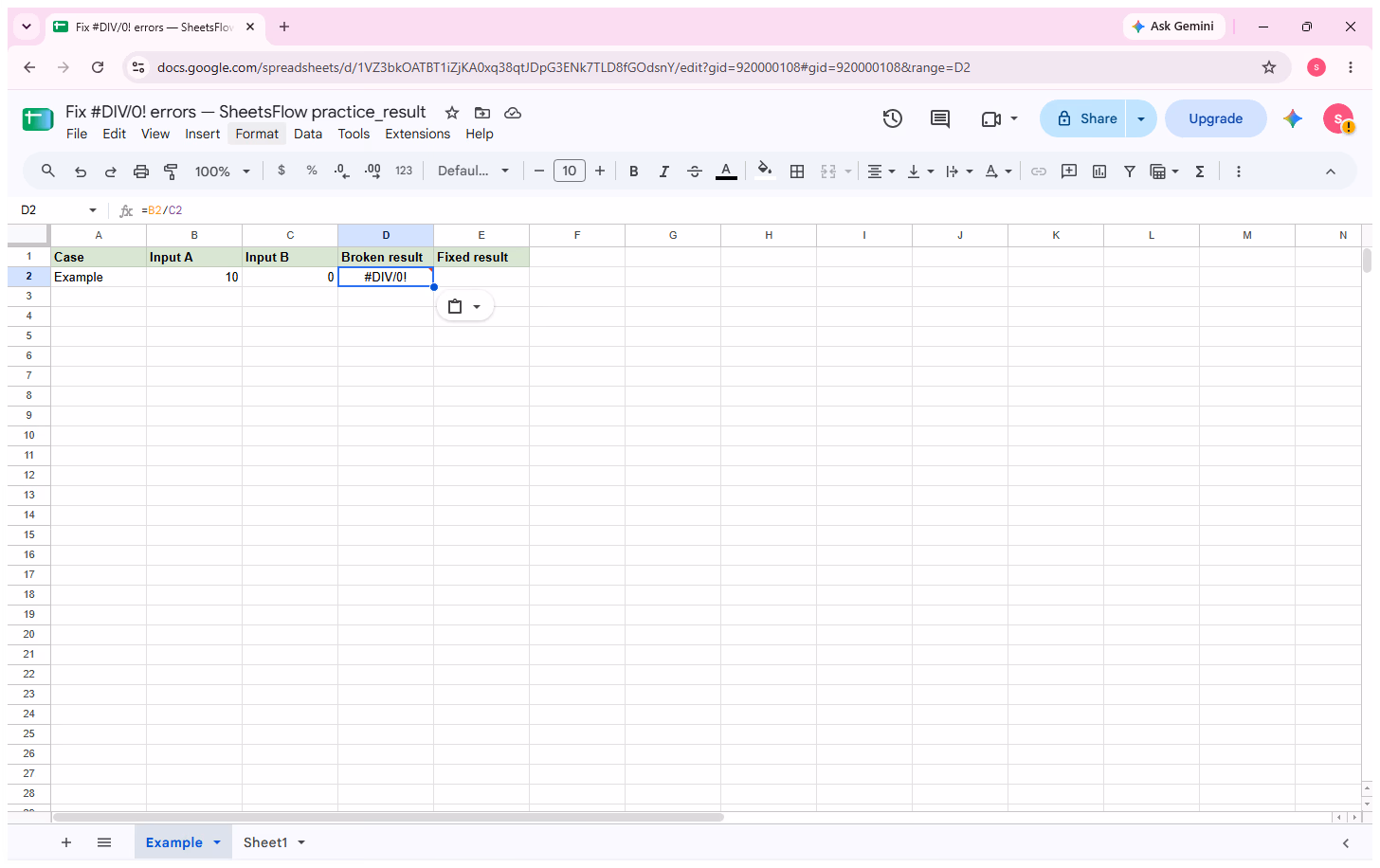
Task: Open version history clock icon
Action: [x=893, y=118]
